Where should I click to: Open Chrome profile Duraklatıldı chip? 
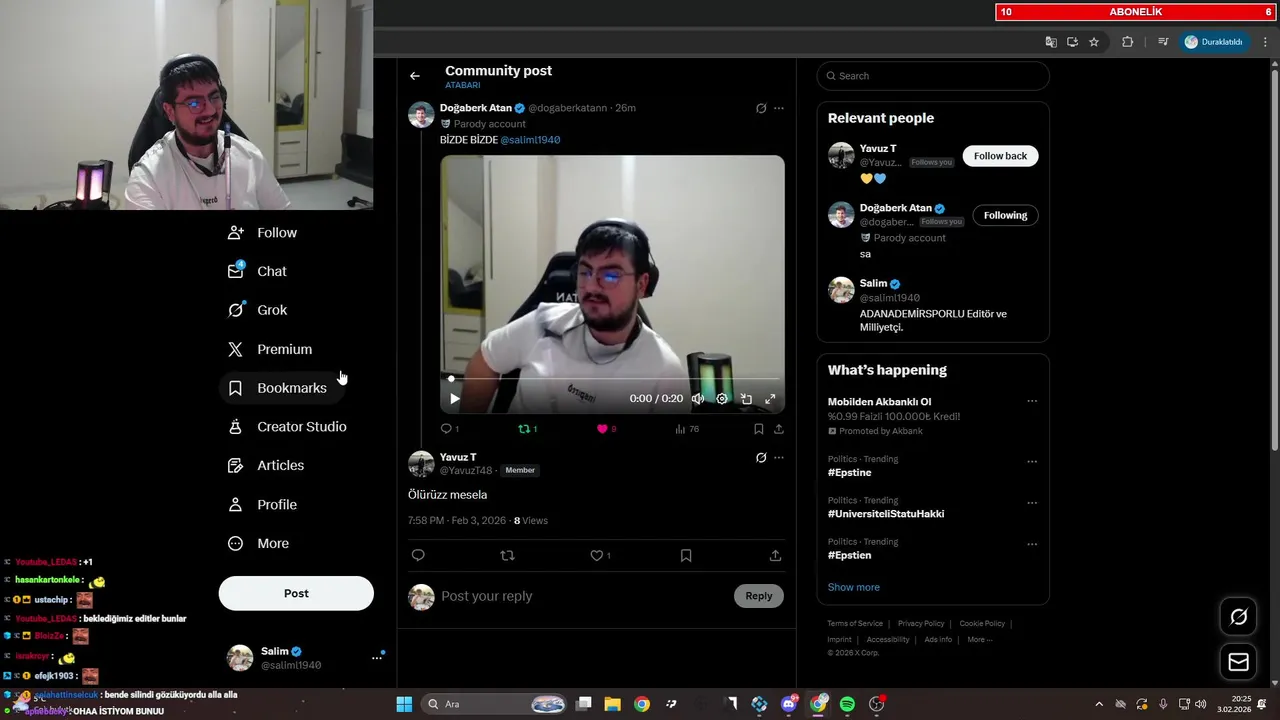pyautogui.click(x=1215, y=42)
